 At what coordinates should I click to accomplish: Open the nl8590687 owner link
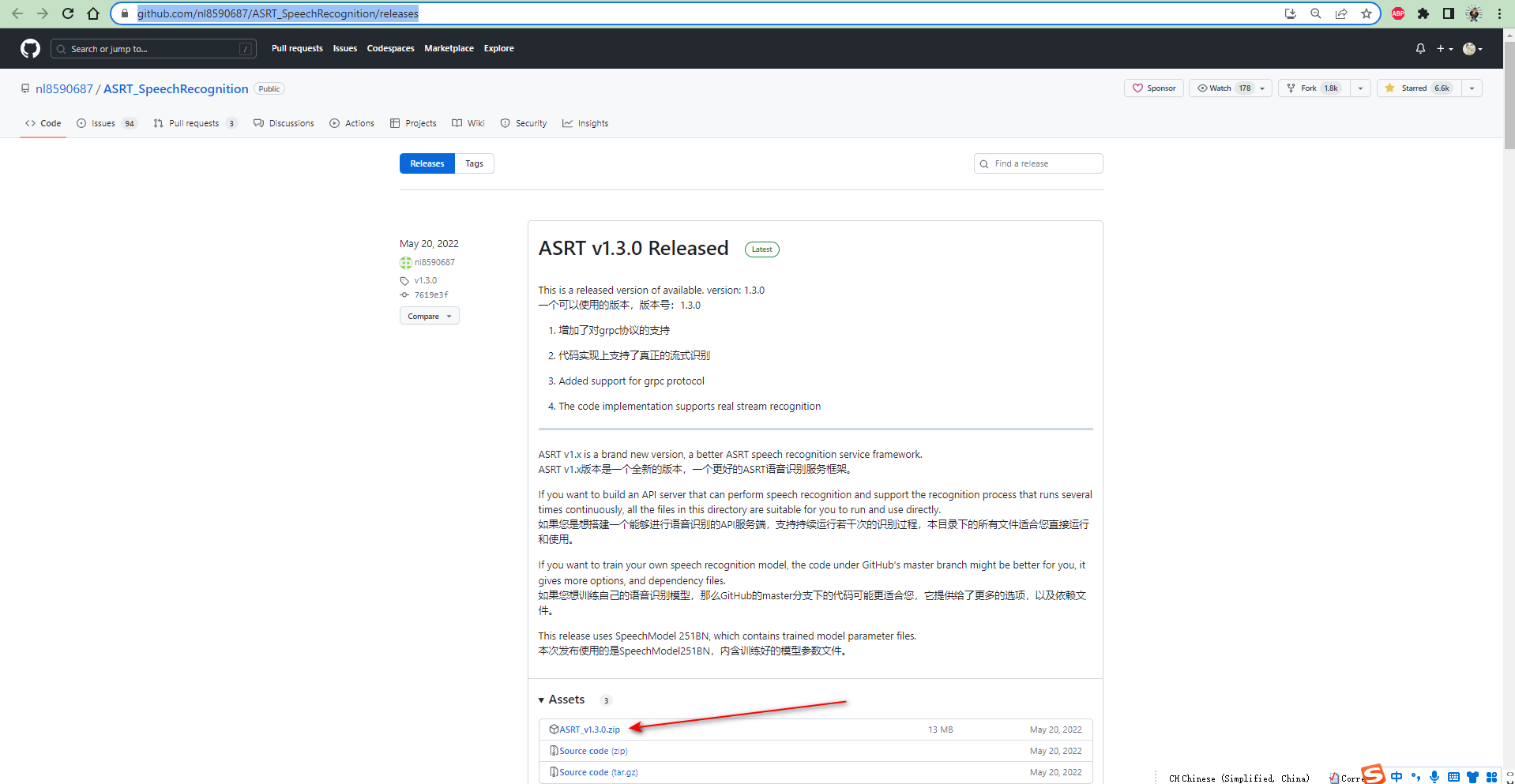point(64,89)
